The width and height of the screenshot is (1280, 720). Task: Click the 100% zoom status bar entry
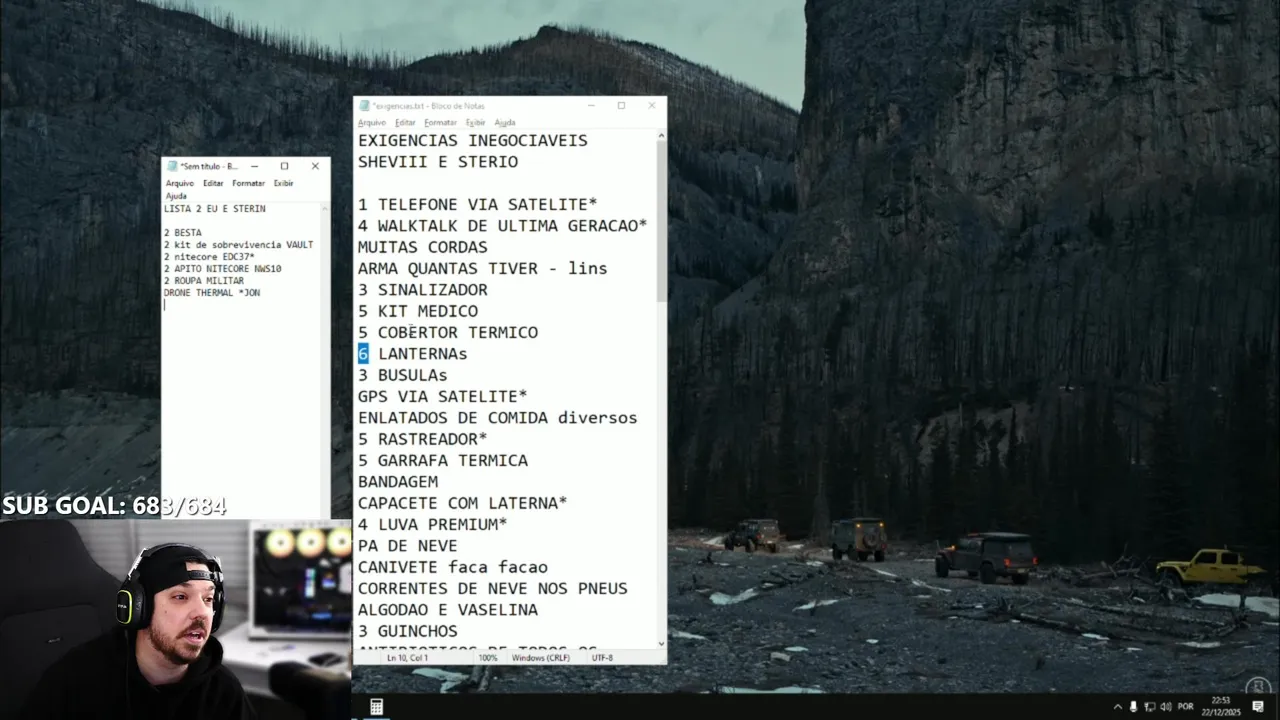pos(487,658)
